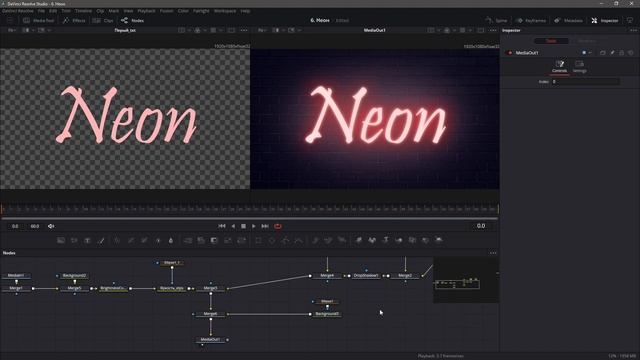The height and width of the screenshot is (360, 640).
Task: Click render end time field 60.0
Action: click(x=35, y=226)
